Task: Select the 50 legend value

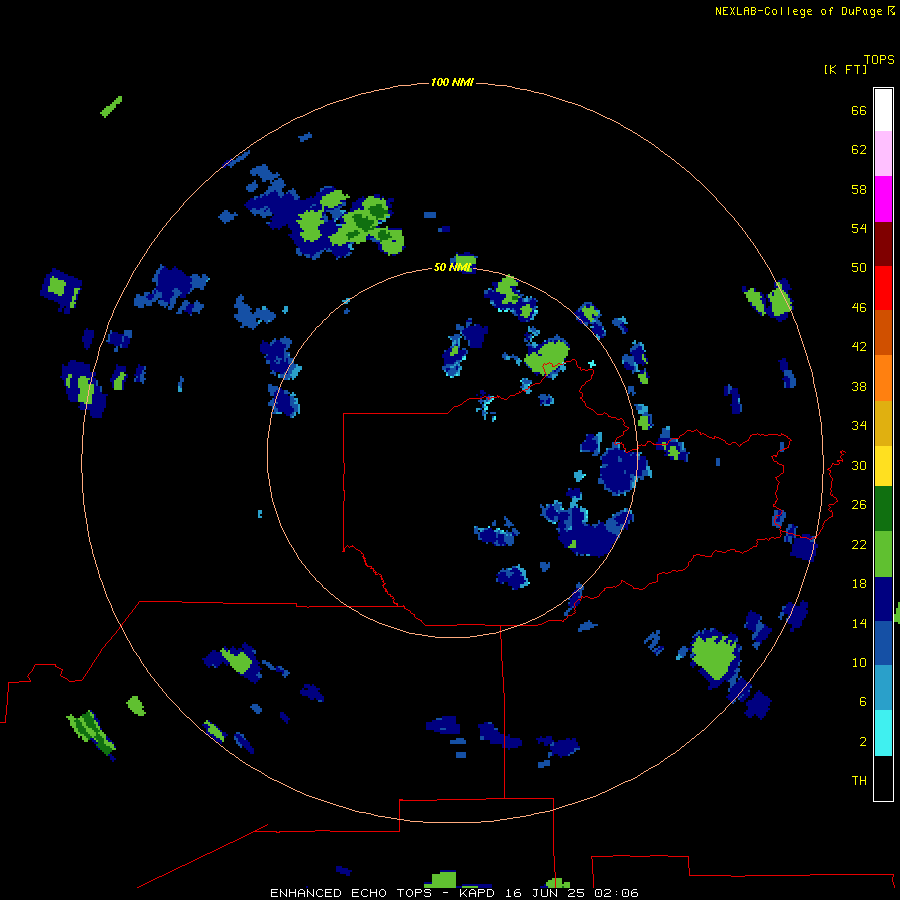Action: [859, 268]
